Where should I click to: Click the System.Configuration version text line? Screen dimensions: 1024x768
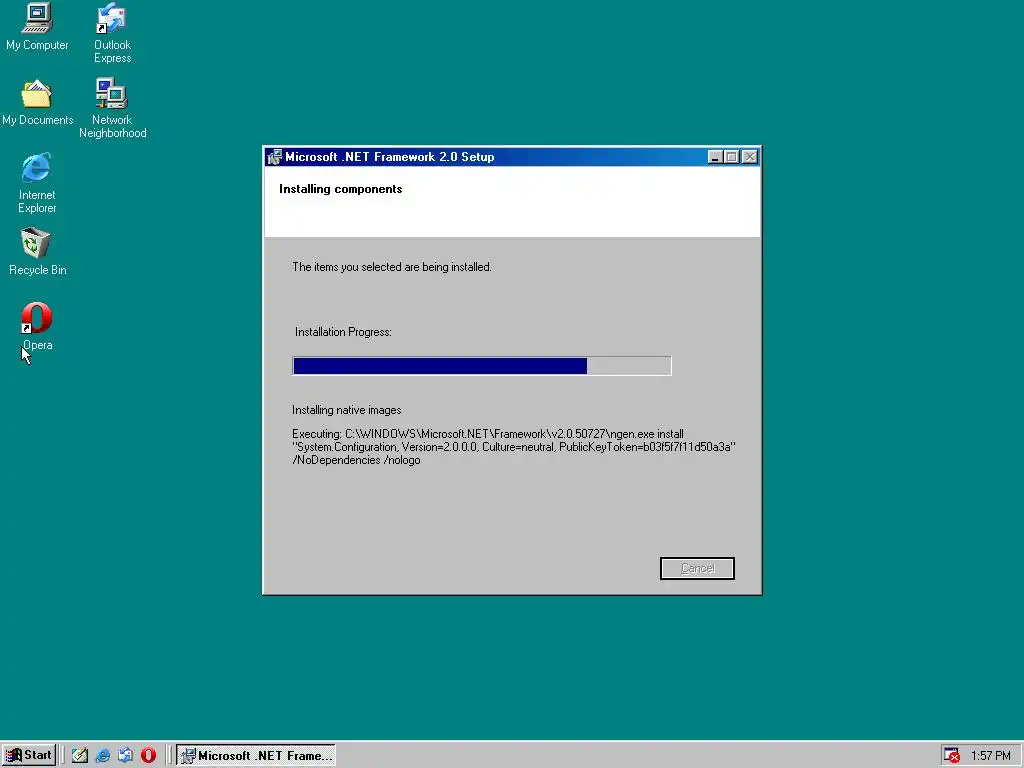(514, 447)
